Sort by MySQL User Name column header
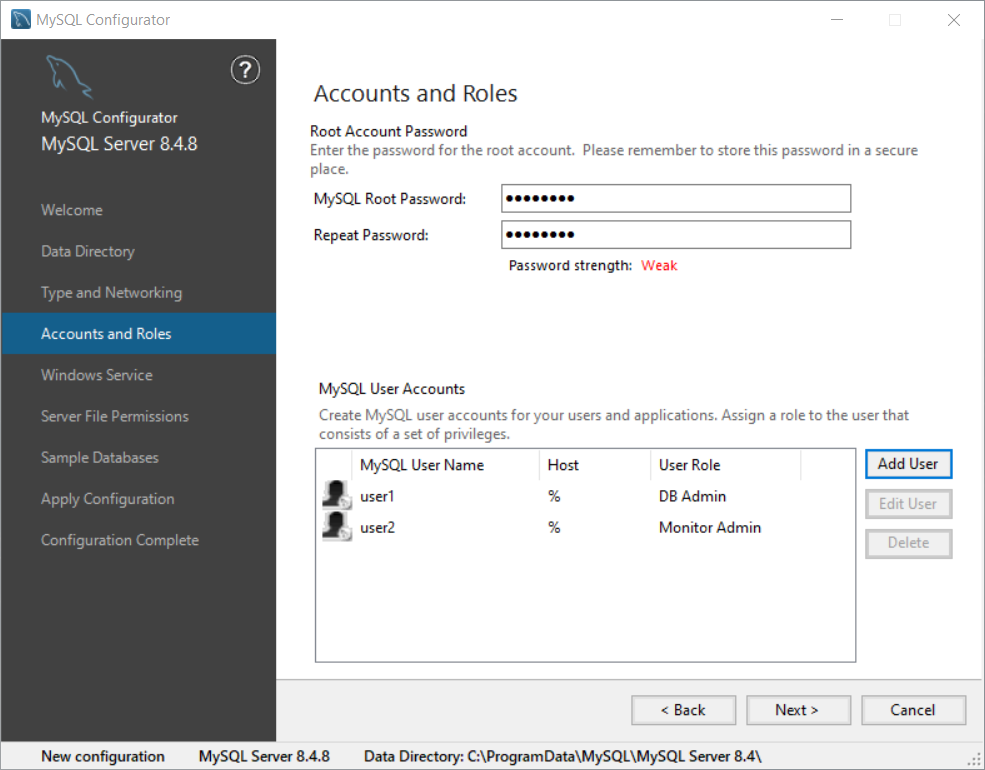The width and height of the screenshot is (985, 770). (446, 465)
